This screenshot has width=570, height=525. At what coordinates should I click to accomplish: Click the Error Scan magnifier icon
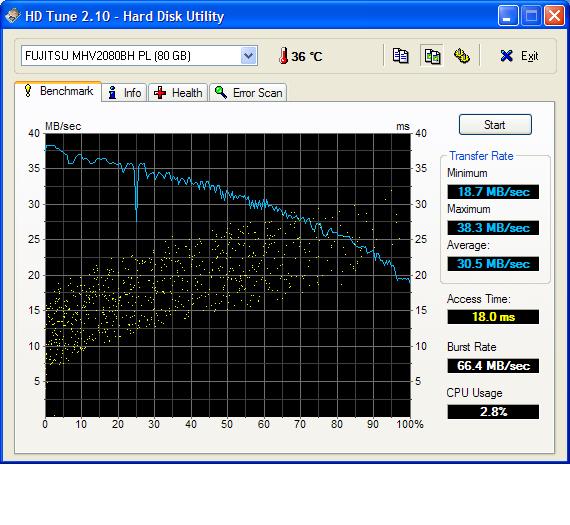(x=221, y=92)
